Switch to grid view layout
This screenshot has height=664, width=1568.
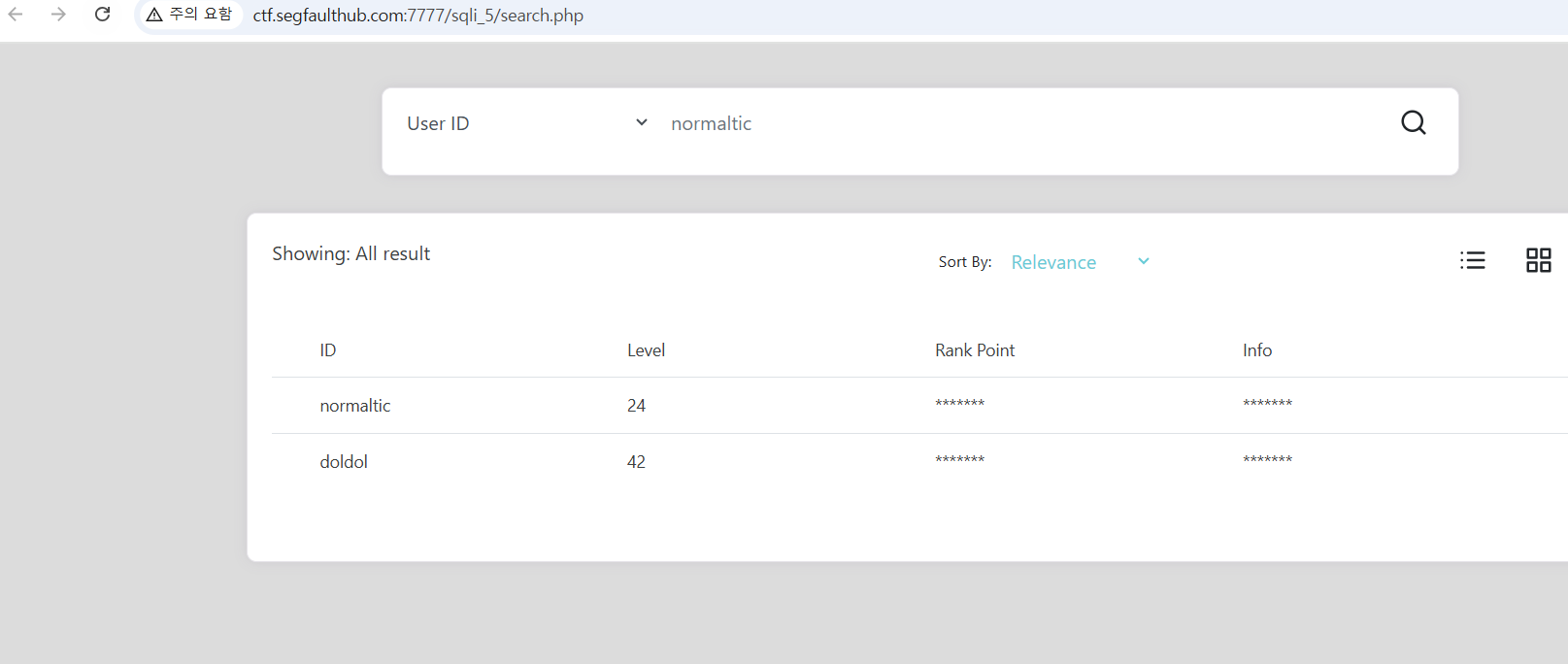point(1538,260)
